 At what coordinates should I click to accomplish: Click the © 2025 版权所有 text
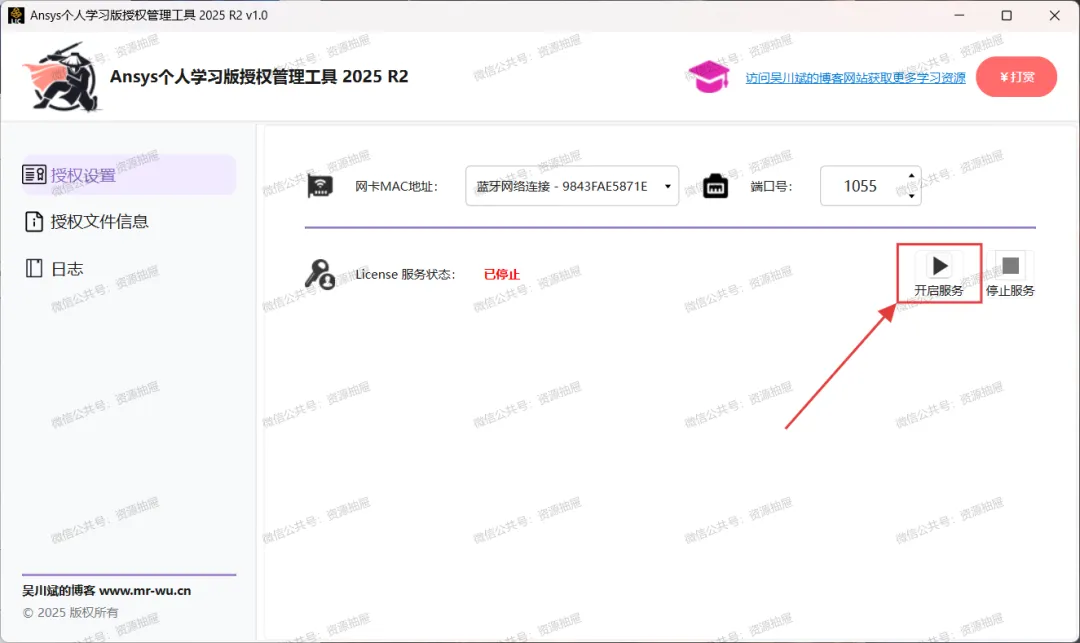point(70,613)
